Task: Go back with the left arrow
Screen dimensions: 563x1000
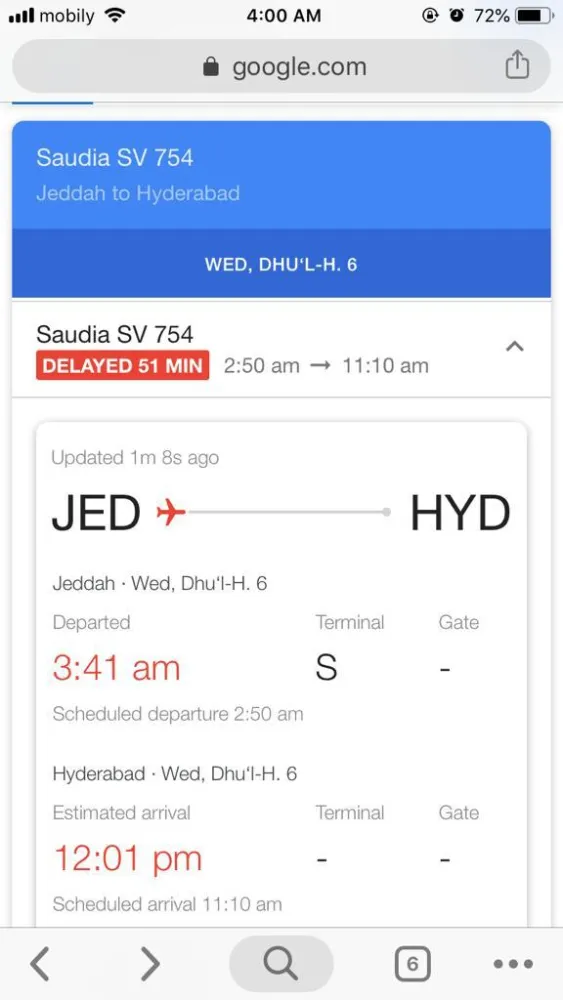Action: click(40, 964)
